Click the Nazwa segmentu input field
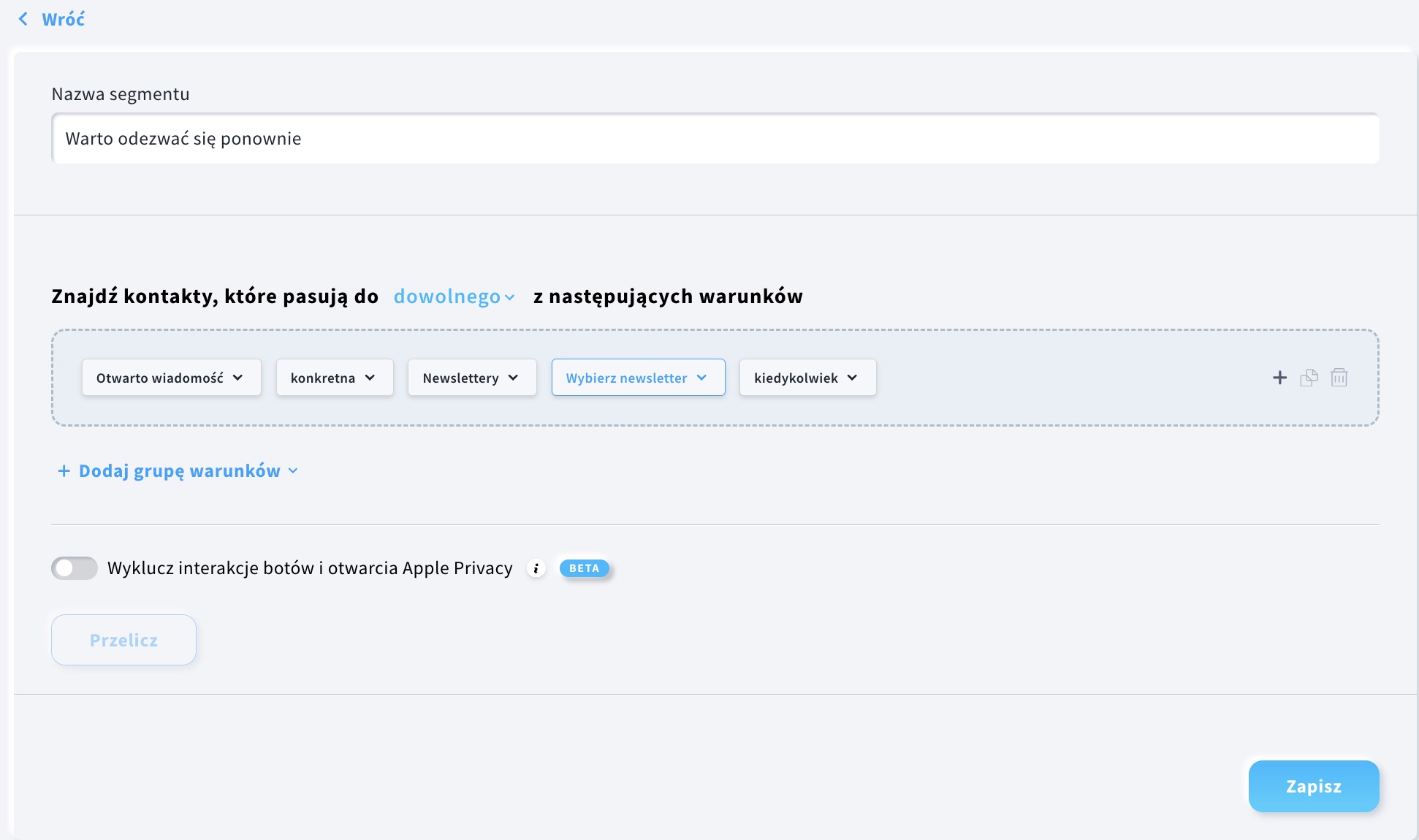 pos(715,139)
